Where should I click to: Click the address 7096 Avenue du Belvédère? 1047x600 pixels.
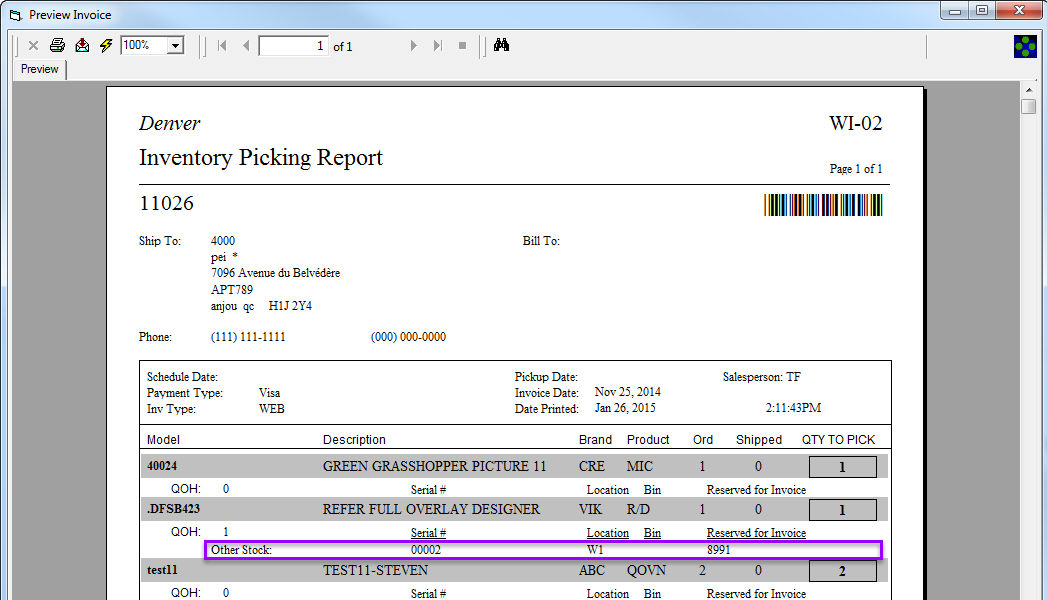[275, 272]
